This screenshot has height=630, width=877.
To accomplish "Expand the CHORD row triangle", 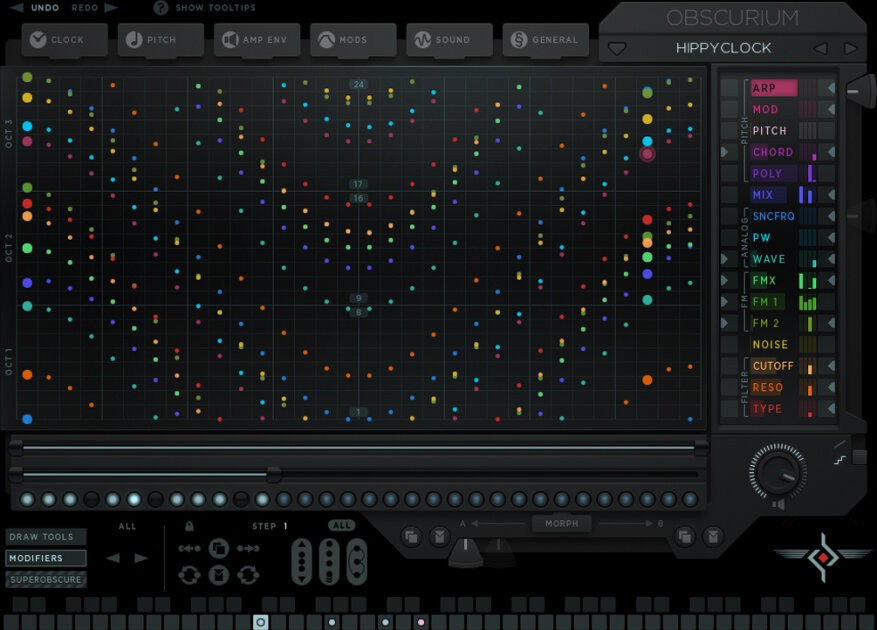I will 724,152.
